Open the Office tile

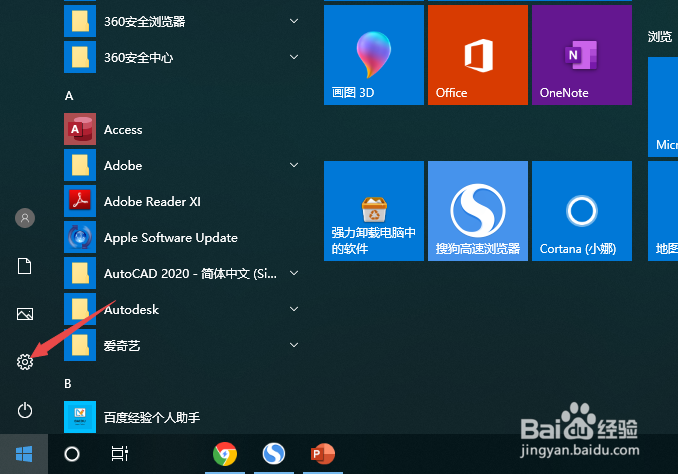(x=478, y=55)
